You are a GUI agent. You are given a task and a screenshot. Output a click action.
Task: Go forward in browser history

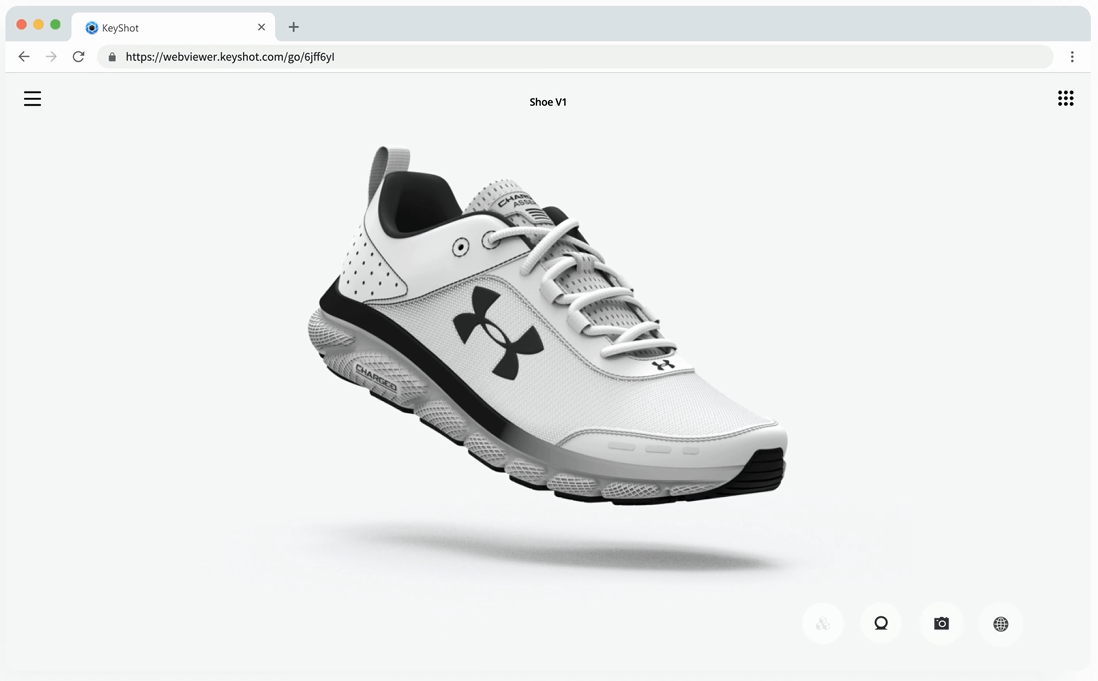51,57
